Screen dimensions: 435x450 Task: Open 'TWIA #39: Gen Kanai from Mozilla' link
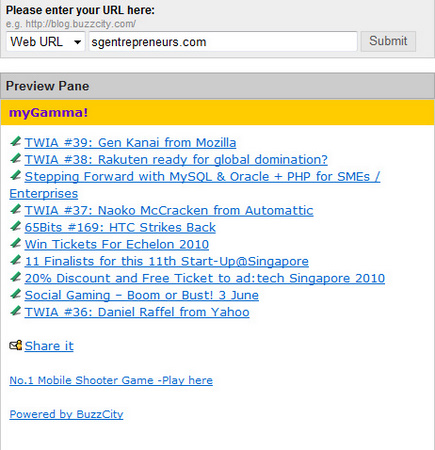pos(130,143)
